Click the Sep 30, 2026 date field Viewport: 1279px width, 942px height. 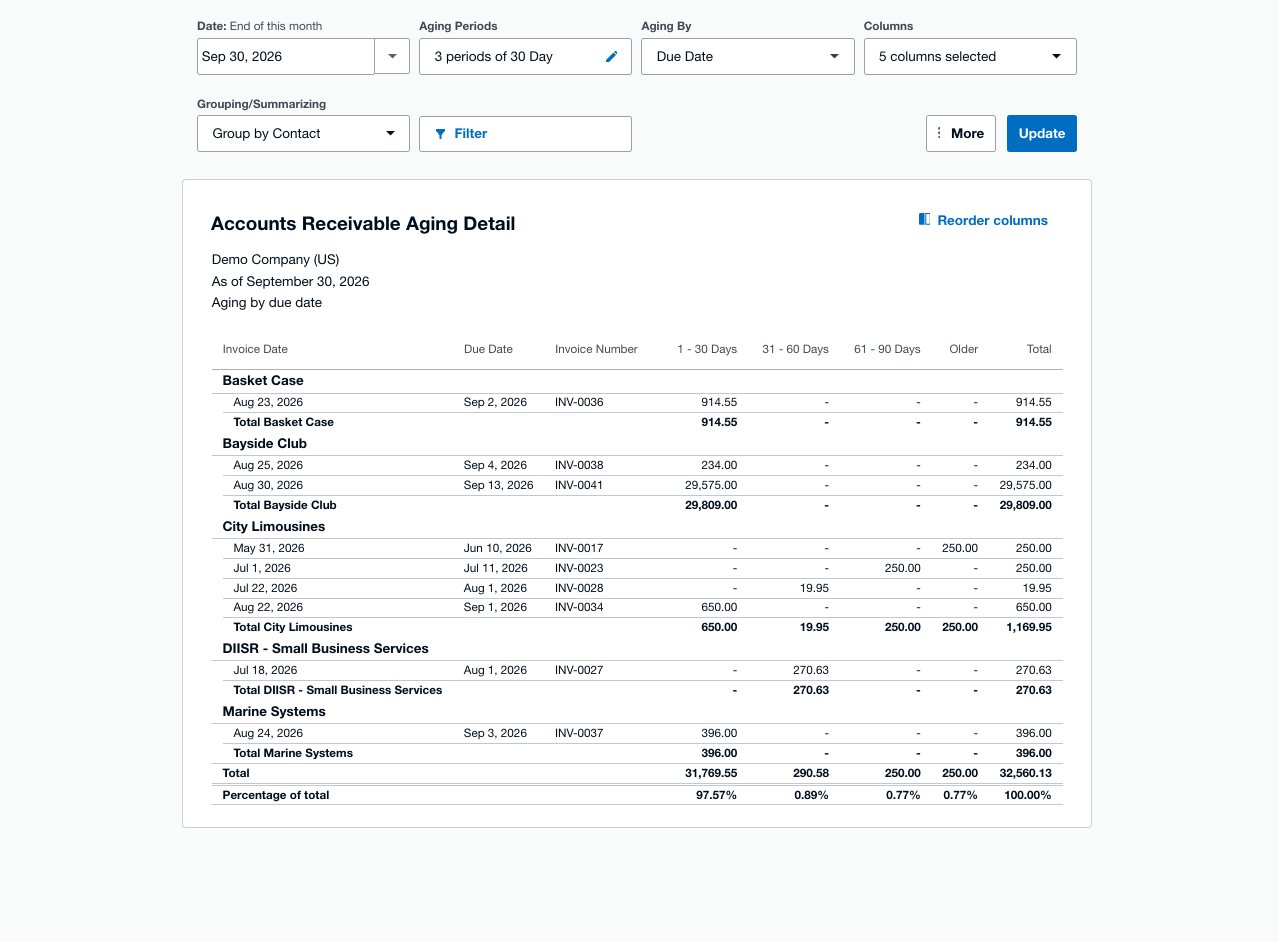pos(286,56)
